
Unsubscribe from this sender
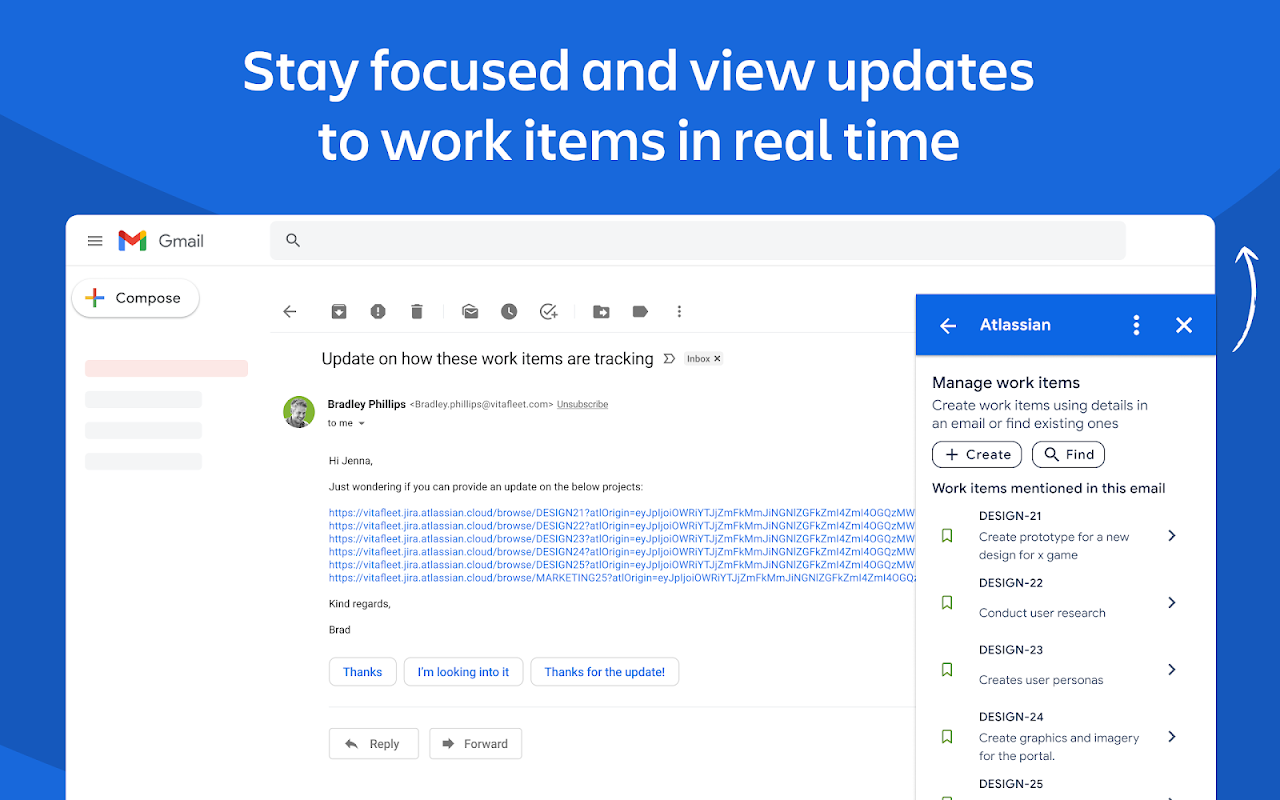pyautogui.click(x=582, y=404)
